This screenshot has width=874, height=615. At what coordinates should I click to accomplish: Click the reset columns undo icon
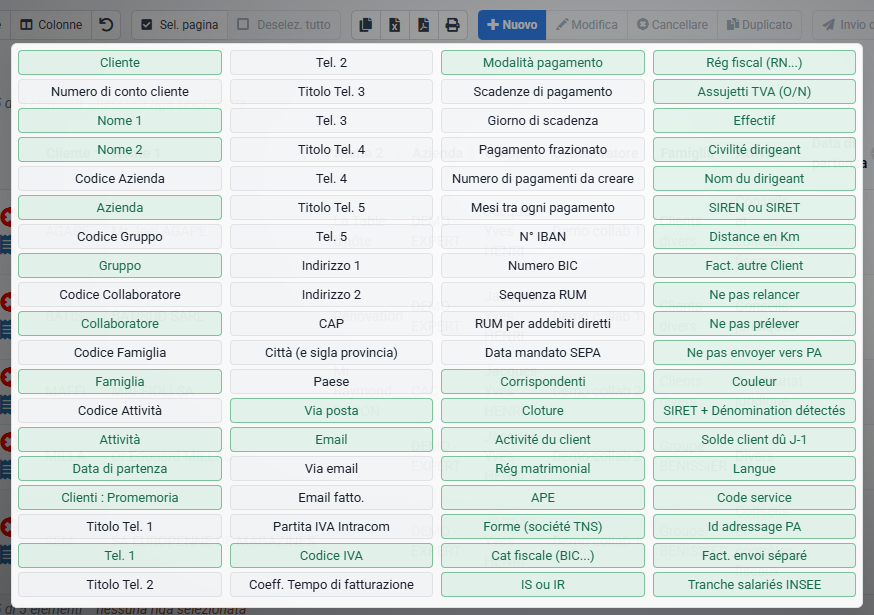tap(106, 25)
